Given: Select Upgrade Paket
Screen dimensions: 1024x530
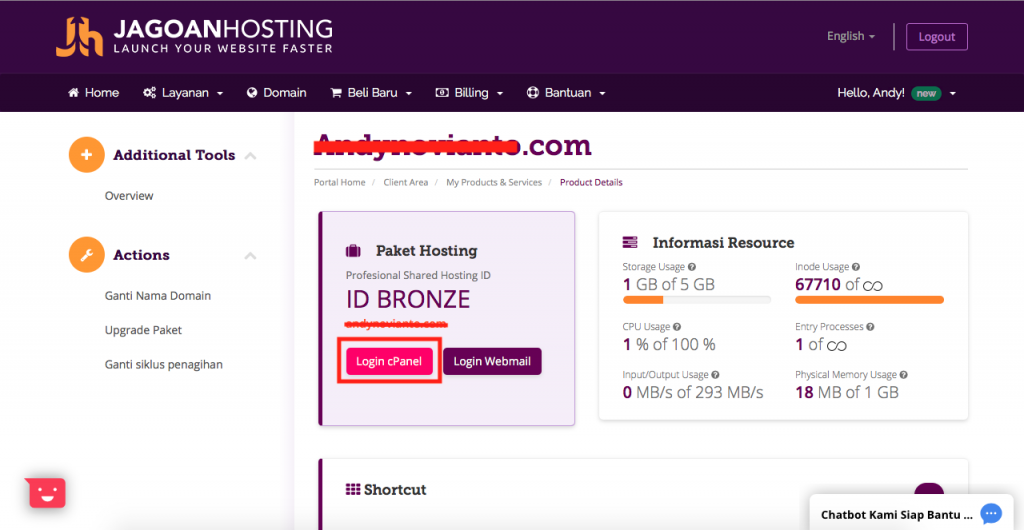Looking at the screenshot, I should 143,330.
